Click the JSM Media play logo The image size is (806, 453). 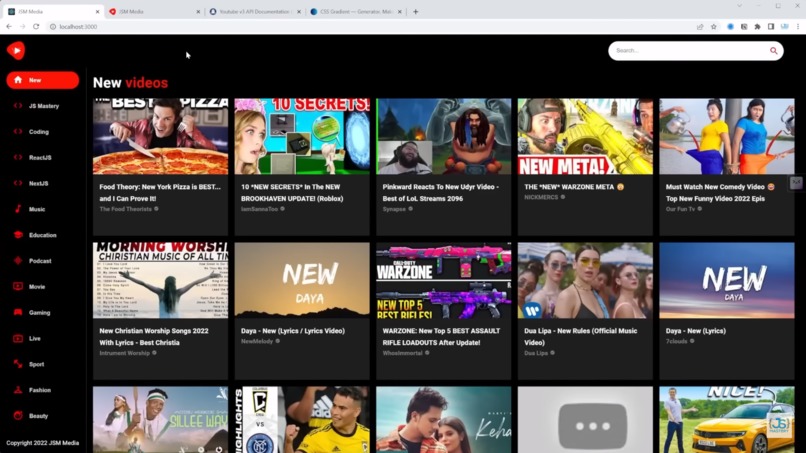coord(16,50)
